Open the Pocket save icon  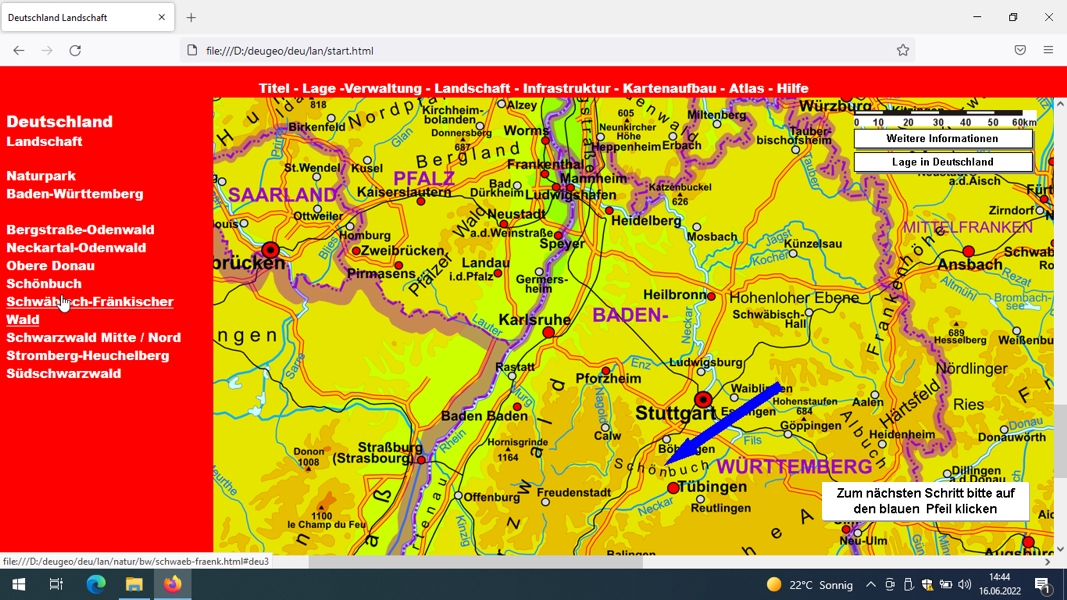point(1019,50)
